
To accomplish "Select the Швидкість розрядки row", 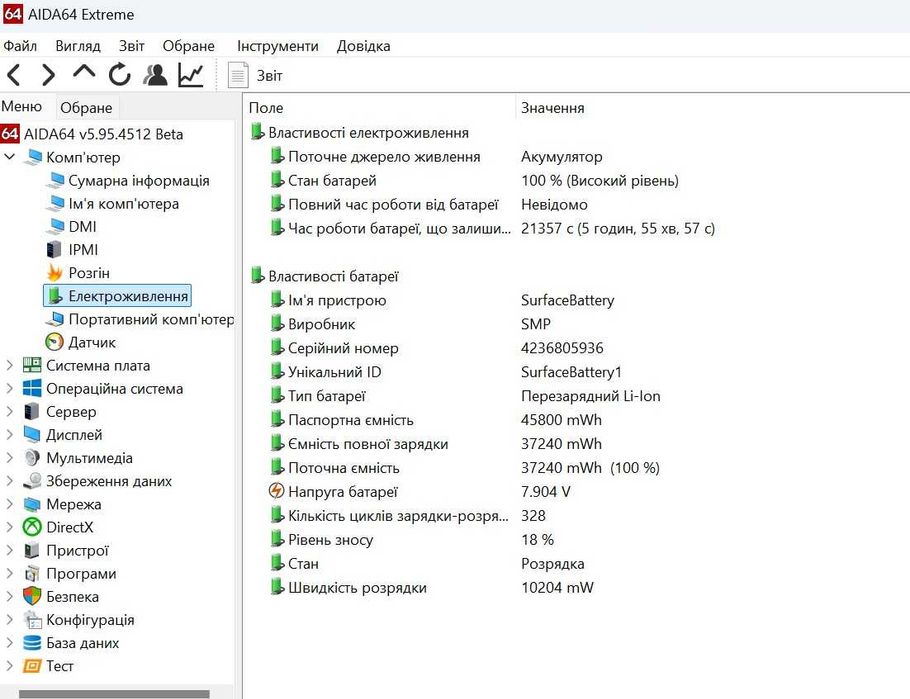I will click(x=432, y=588).
